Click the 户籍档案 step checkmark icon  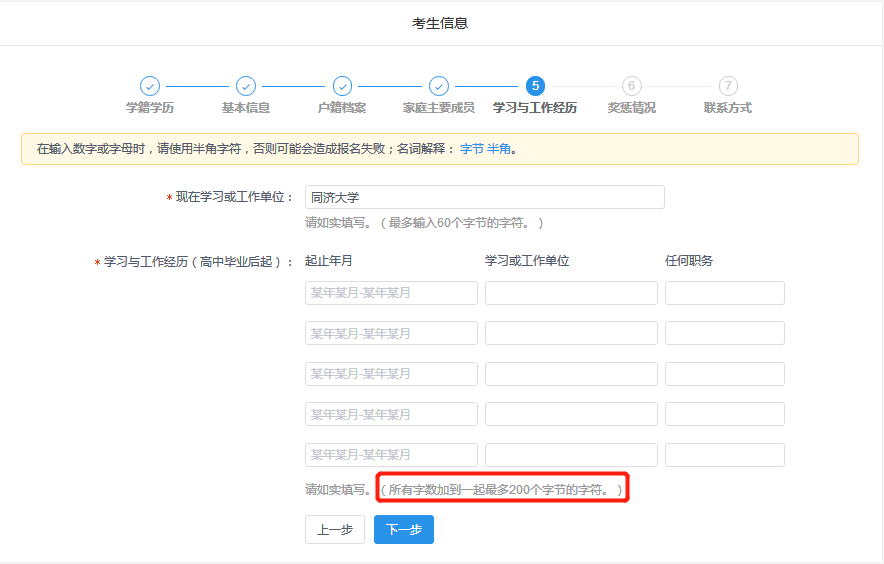pyautogui.click(x=342, y=86)
